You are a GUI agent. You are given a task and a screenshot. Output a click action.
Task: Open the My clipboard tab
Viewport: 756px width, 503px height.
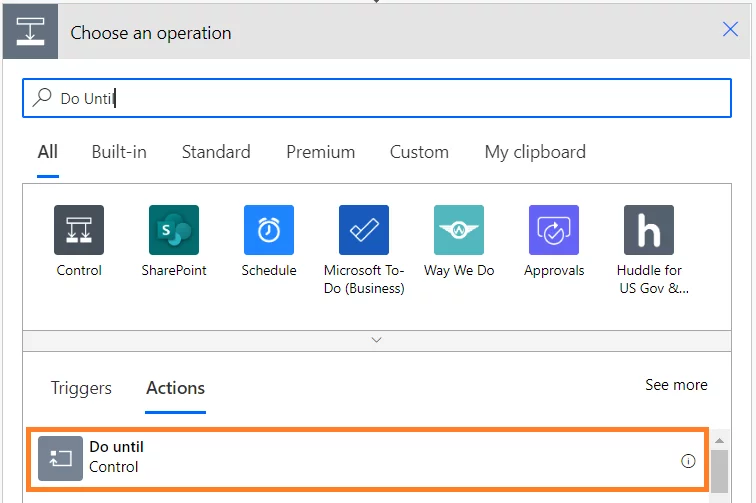[535, 152]
